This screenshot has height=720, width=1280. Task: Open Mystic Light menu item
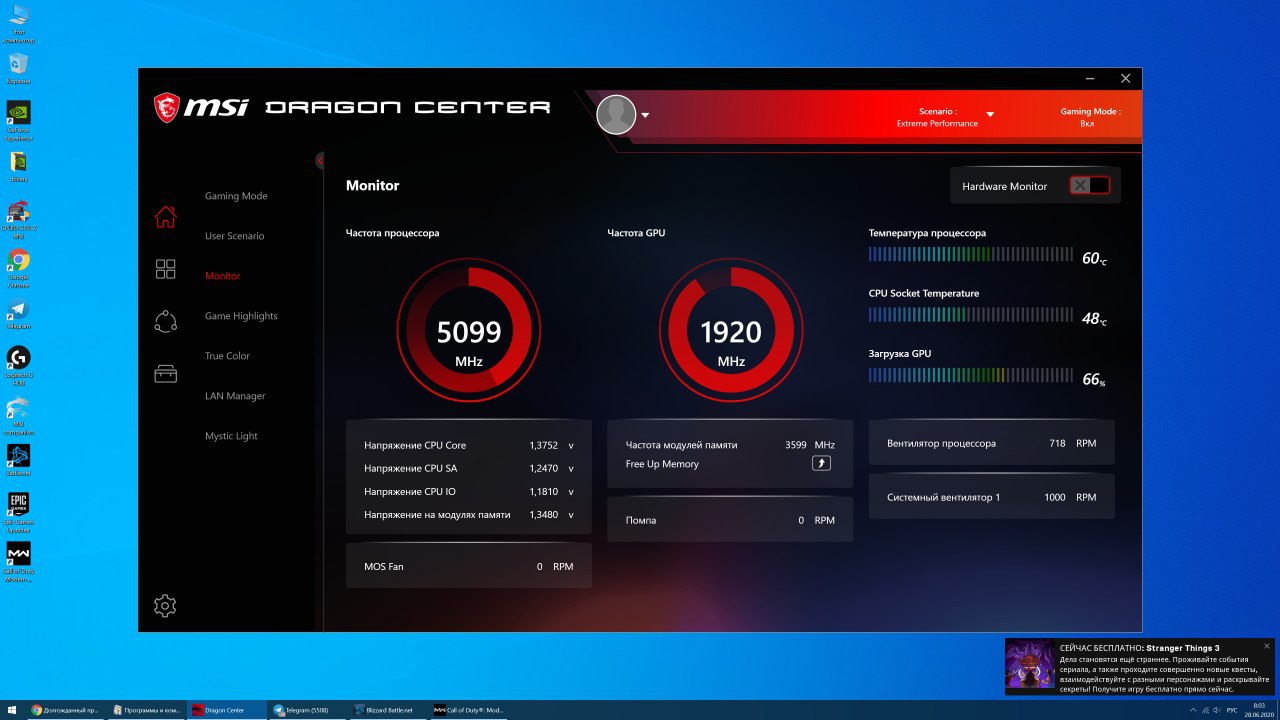tap(231, 436)
